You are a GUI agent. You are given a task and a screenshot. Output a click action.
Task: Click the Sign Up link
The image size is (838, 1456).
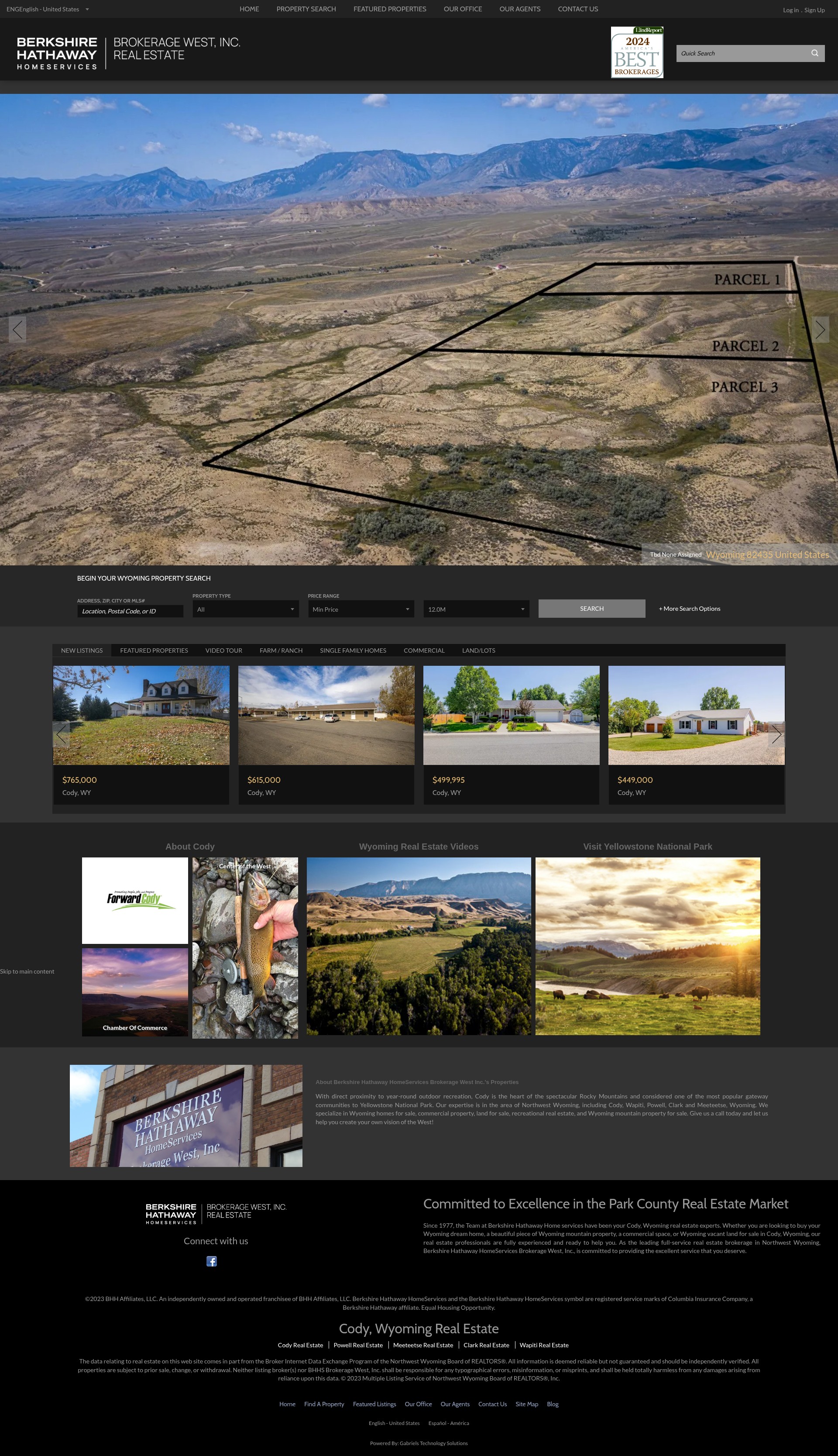pos(814,10)
